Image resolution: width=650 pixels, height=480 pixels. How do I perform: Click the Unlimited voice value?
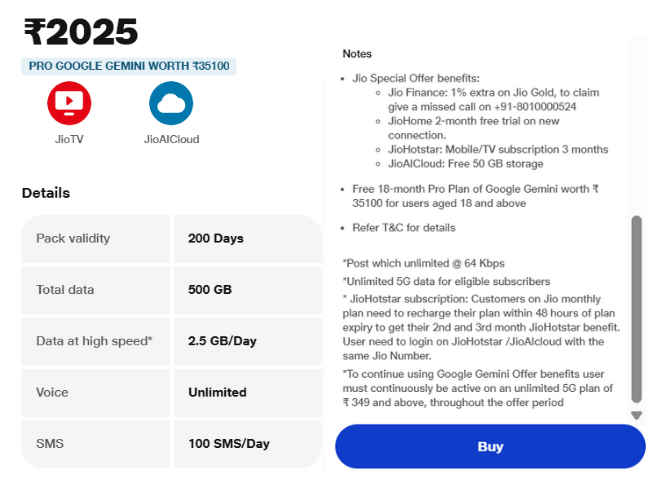[217, 392]
